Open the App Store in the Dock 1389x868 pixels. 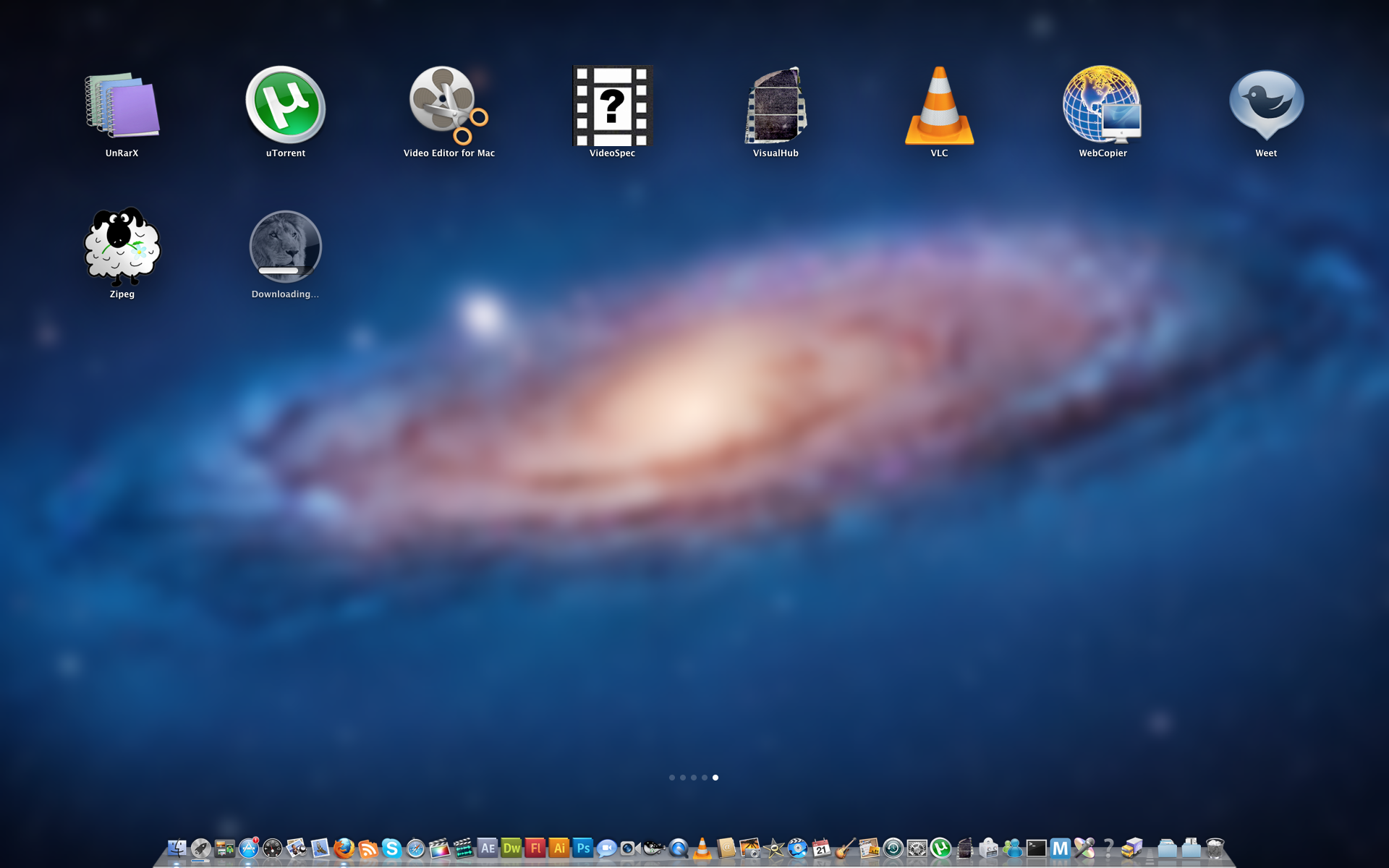click(x=248, y=848)
